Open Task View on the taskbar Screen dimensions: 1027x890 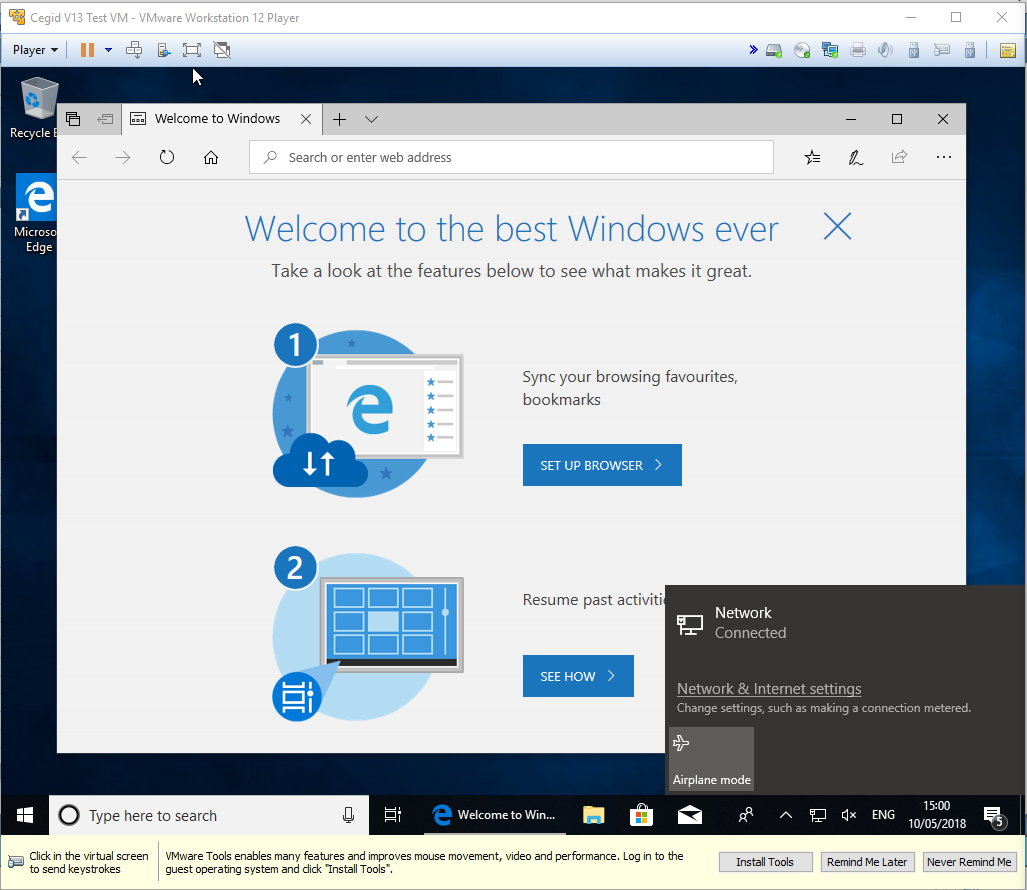tap(392, 815)
